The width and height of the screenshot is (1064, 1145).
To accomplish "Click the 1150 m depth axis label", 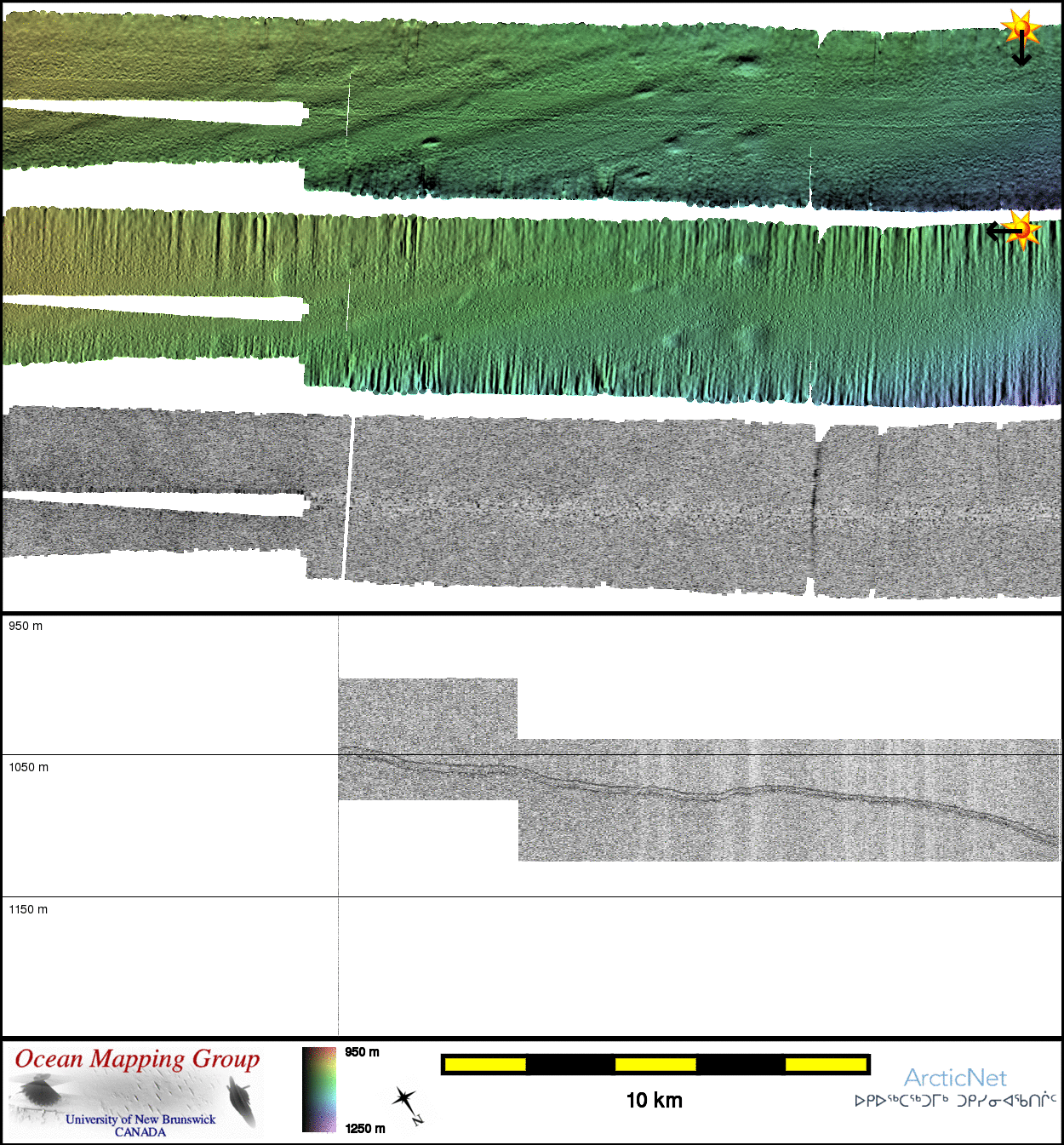I will pyautogui.click(x=29, y=909).
